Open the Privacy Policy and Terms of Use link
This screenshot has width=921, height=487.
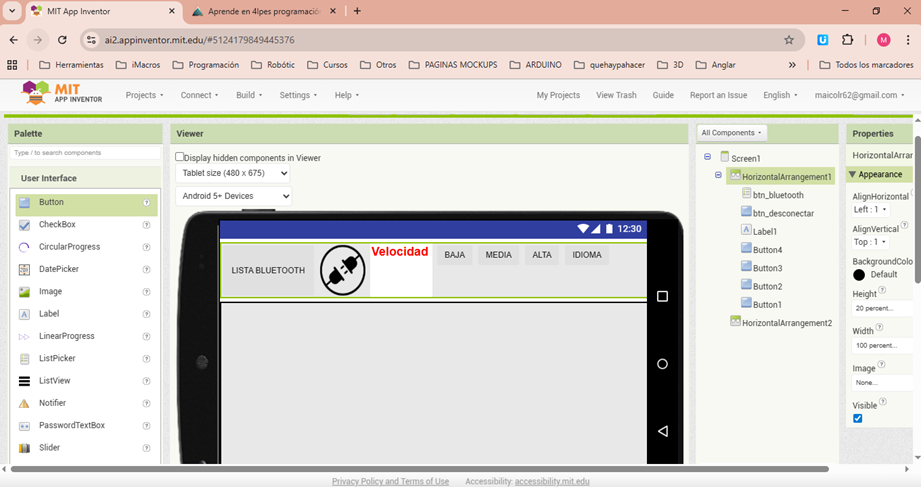pos(390,481)
